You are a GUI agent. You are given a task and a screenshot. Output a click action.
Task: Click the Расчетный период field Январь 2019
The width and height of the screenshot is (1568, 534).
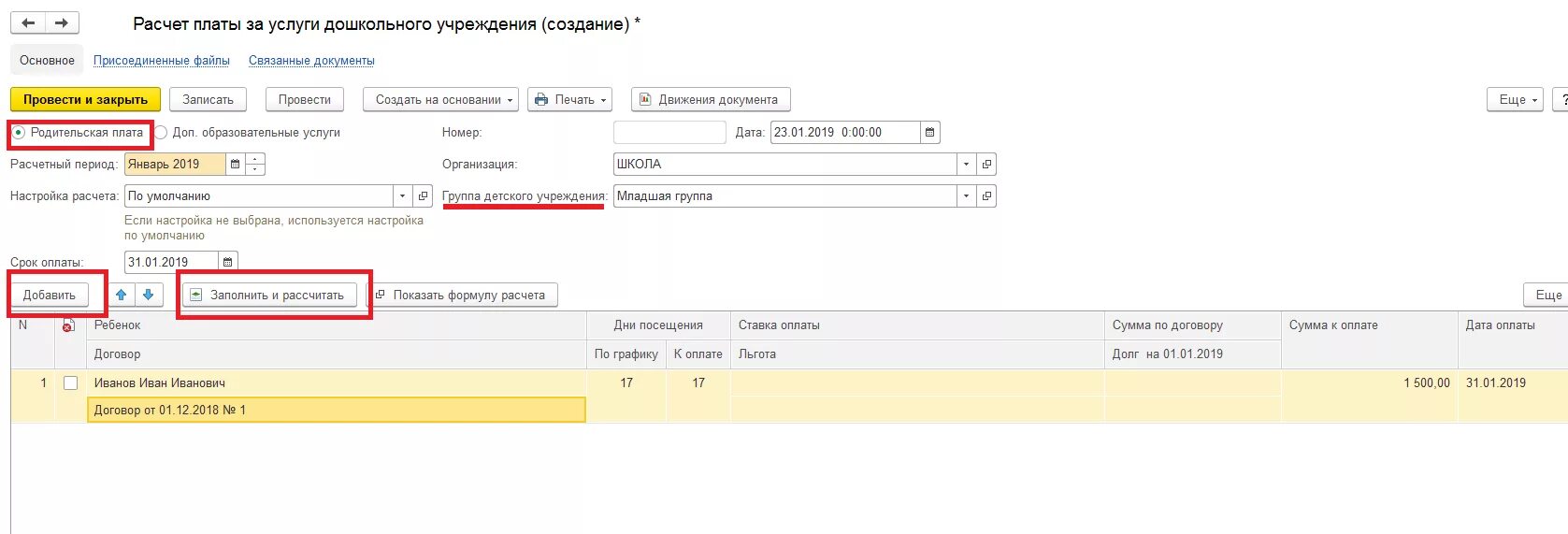point(175,165)
